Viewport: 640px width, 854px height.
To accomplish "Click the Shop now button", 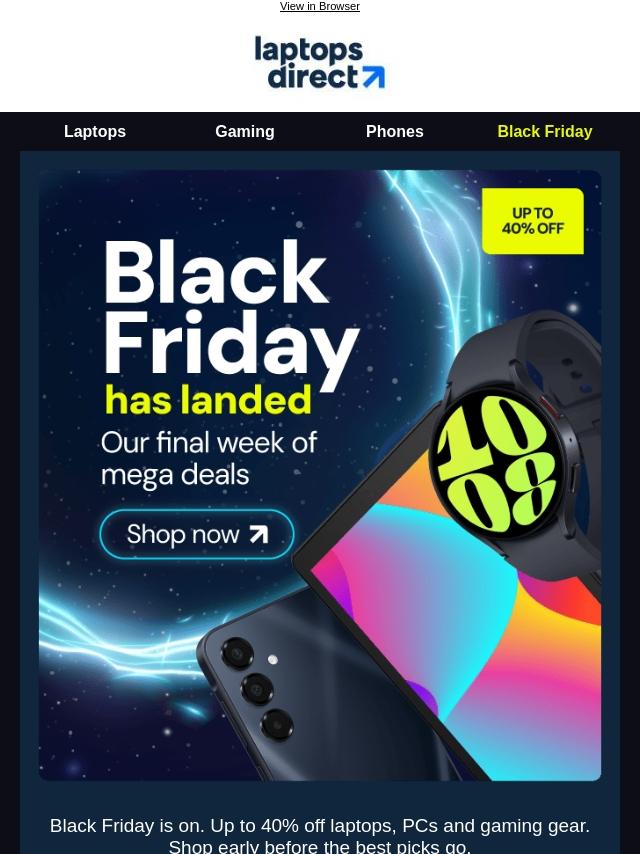I will coord(197,534).
